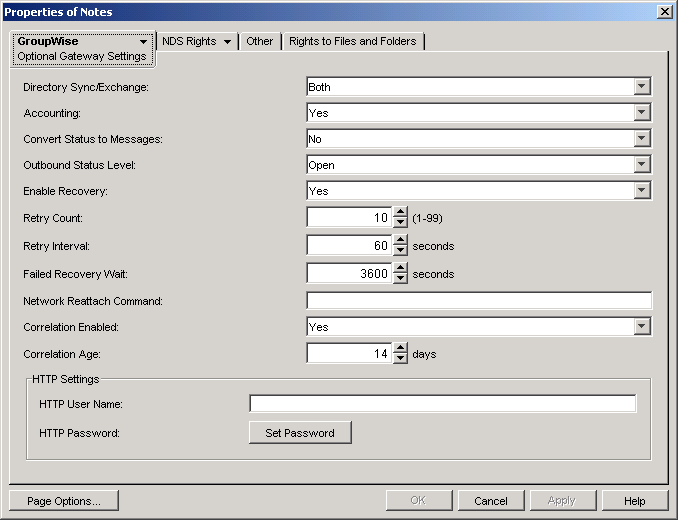Screen dimensions: 678x520
Task: Increase the Retry Count value
Action: pos(400,212)
